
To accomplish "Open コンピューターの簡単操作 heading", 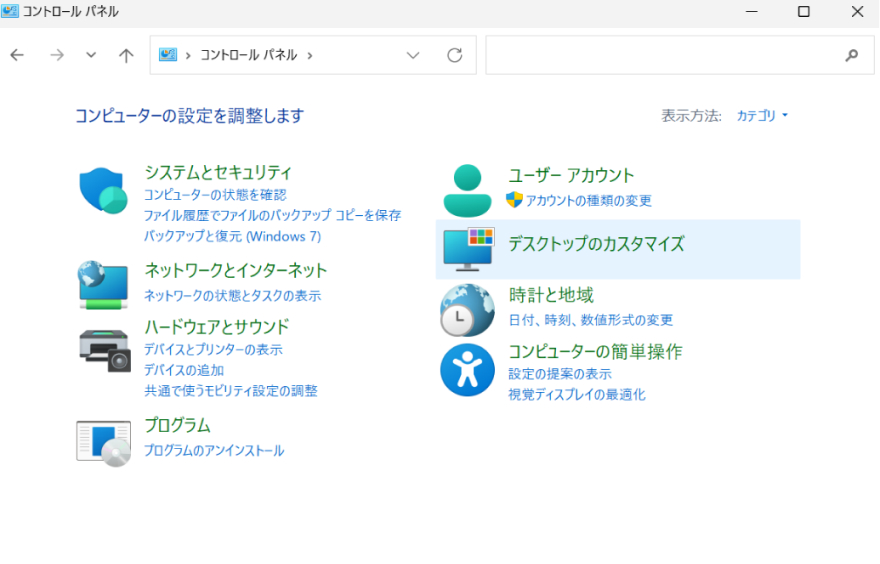I will pyautogui.click(x=595, y=352).
